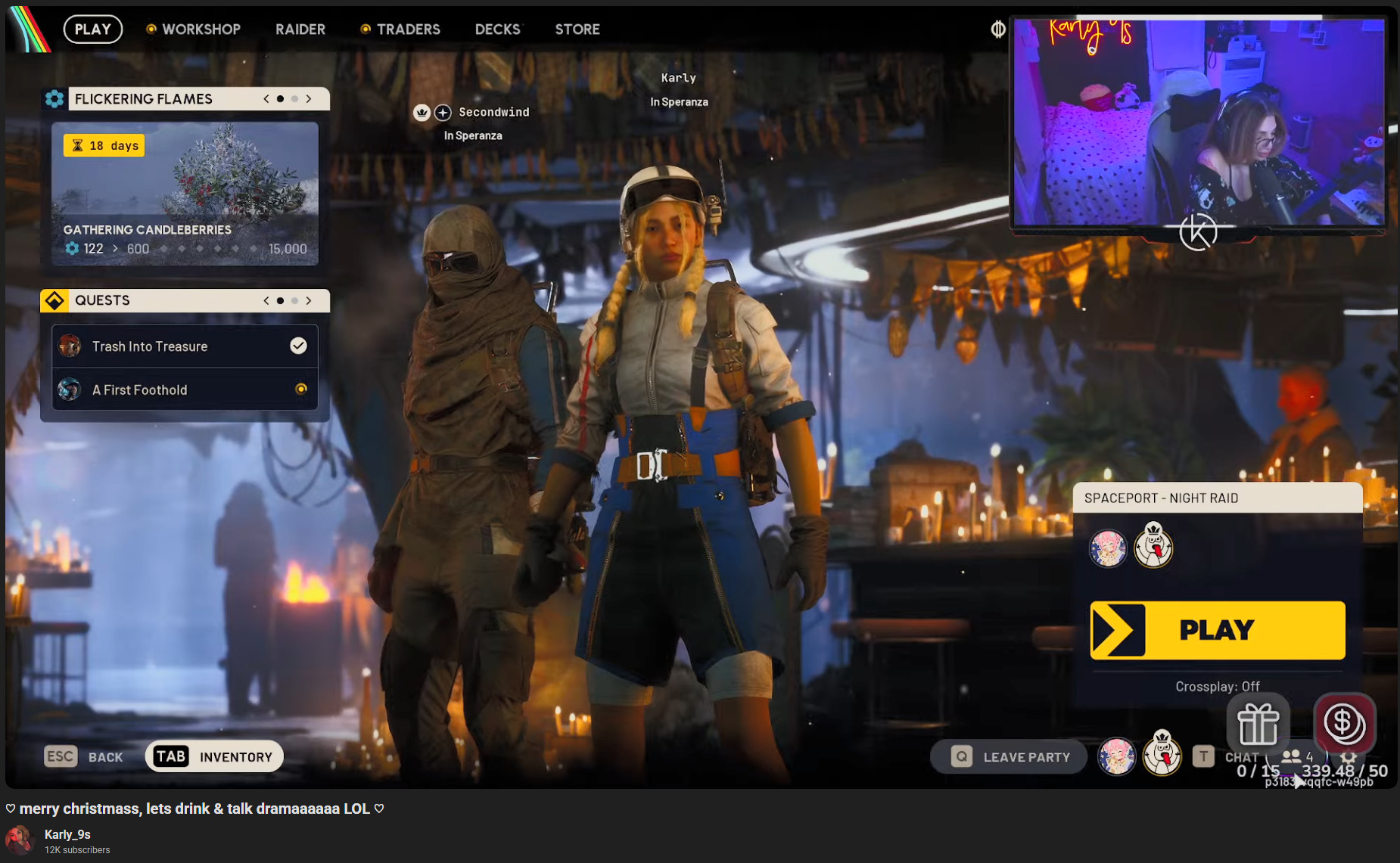Click the rainbow game logo

pyautogui.click(x=29, y=29)
